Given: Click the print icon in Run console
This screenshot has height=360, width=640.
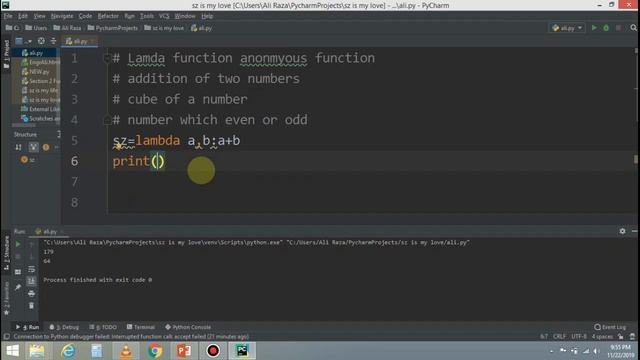Looking at the screenshot, I should (31, 293).
